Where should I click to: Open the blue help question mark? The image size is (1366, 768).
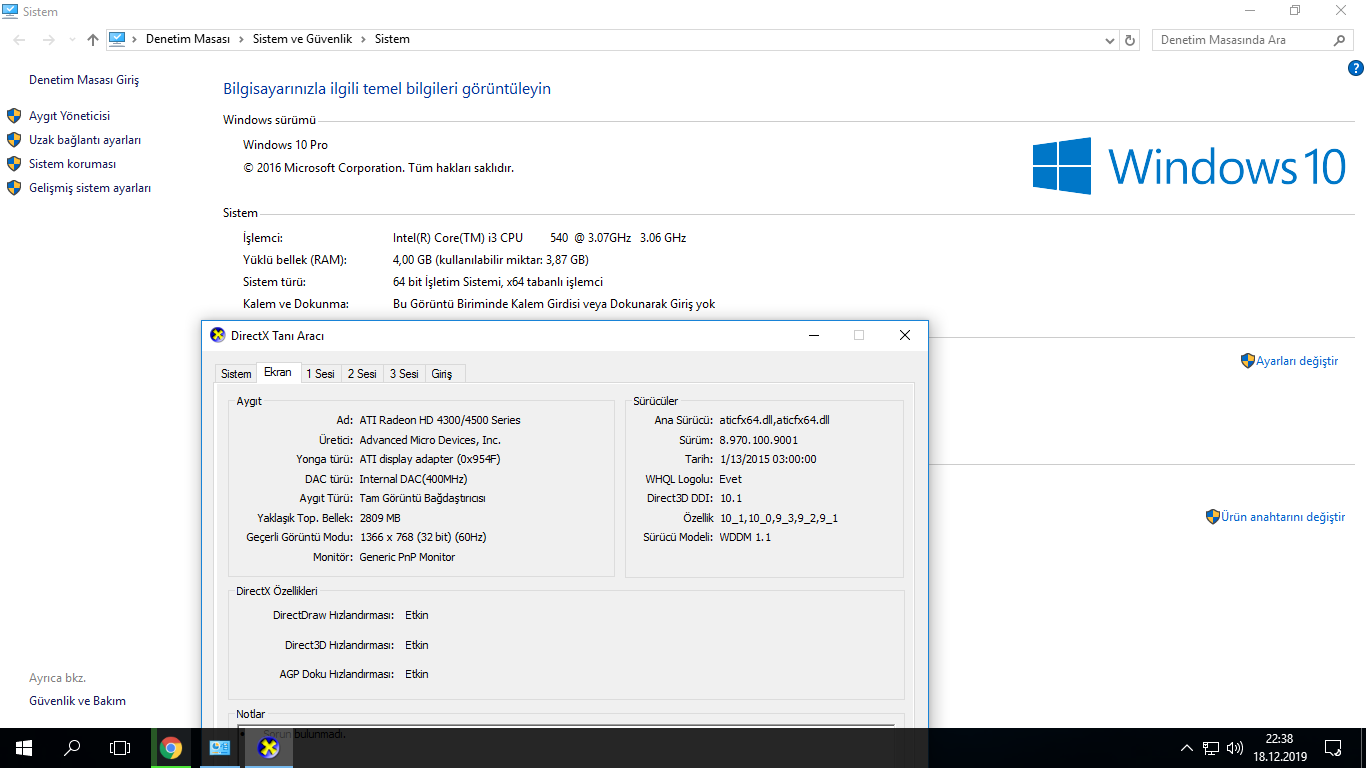[1356, 68]
